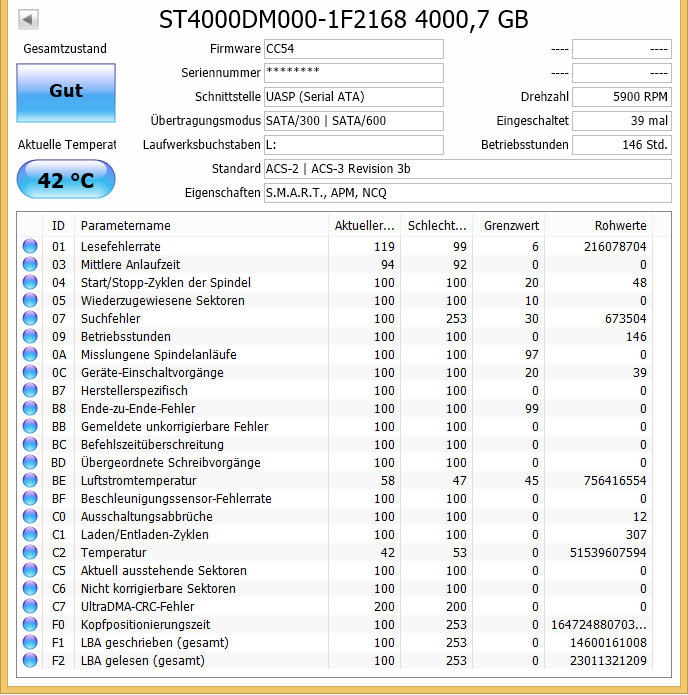Click the Eingeschaltet field showing 39 mal
The height and width of the screenshot is (695, 688).
[x=622, y=121]
